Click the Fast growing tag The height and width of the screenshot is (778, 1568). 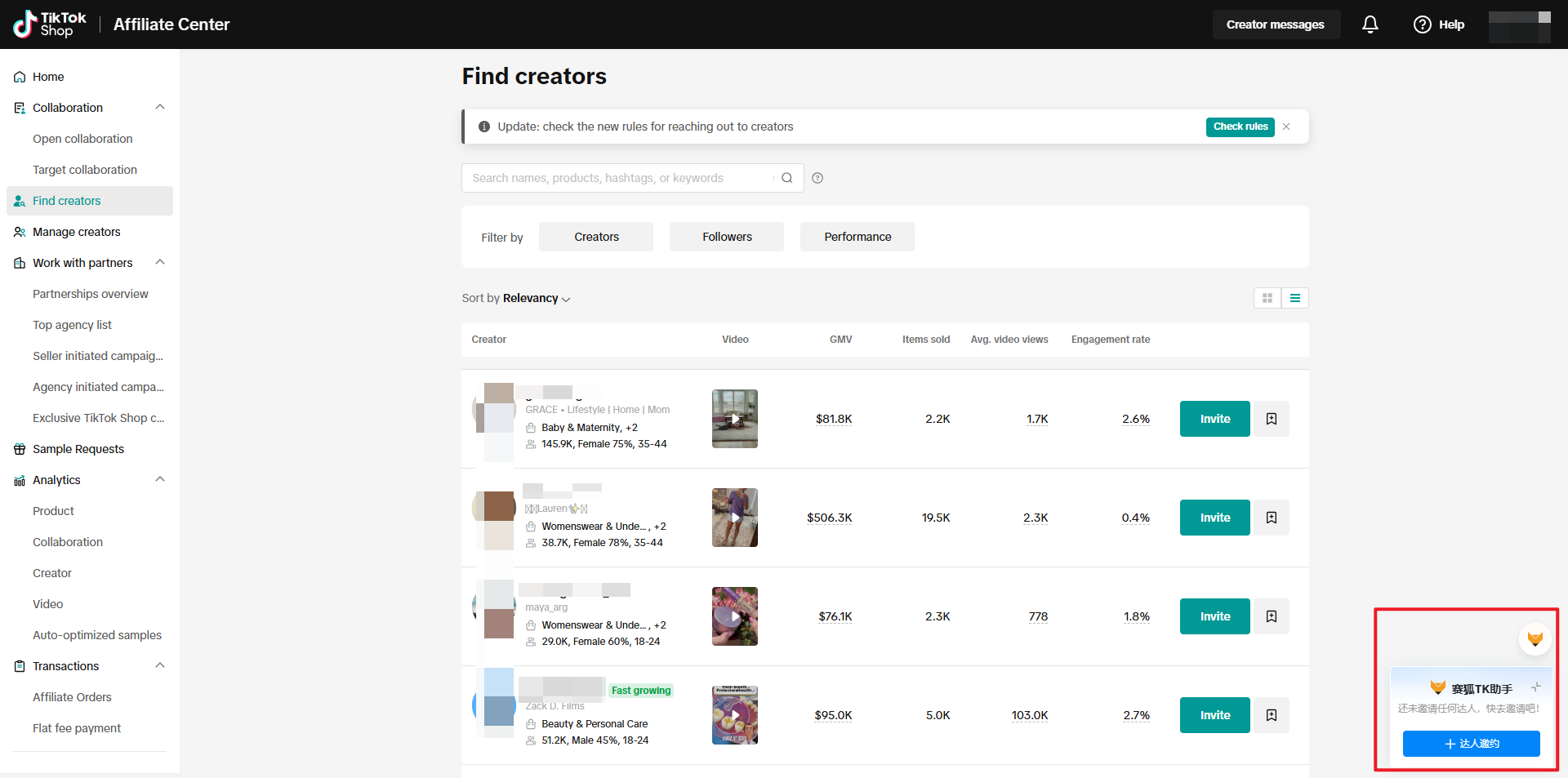point(641,691)
